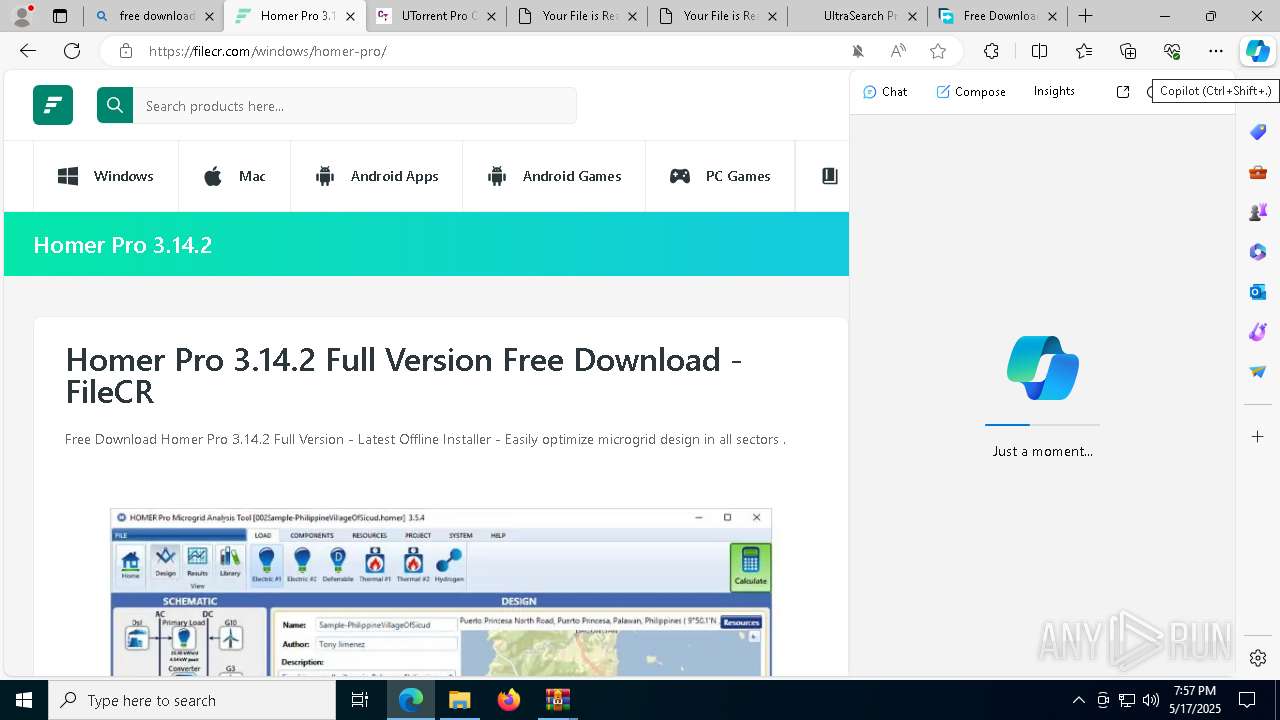Screen dimensions: 1280x720
Task: Open sidebar settings gear
Action: tap(1258, 658)
